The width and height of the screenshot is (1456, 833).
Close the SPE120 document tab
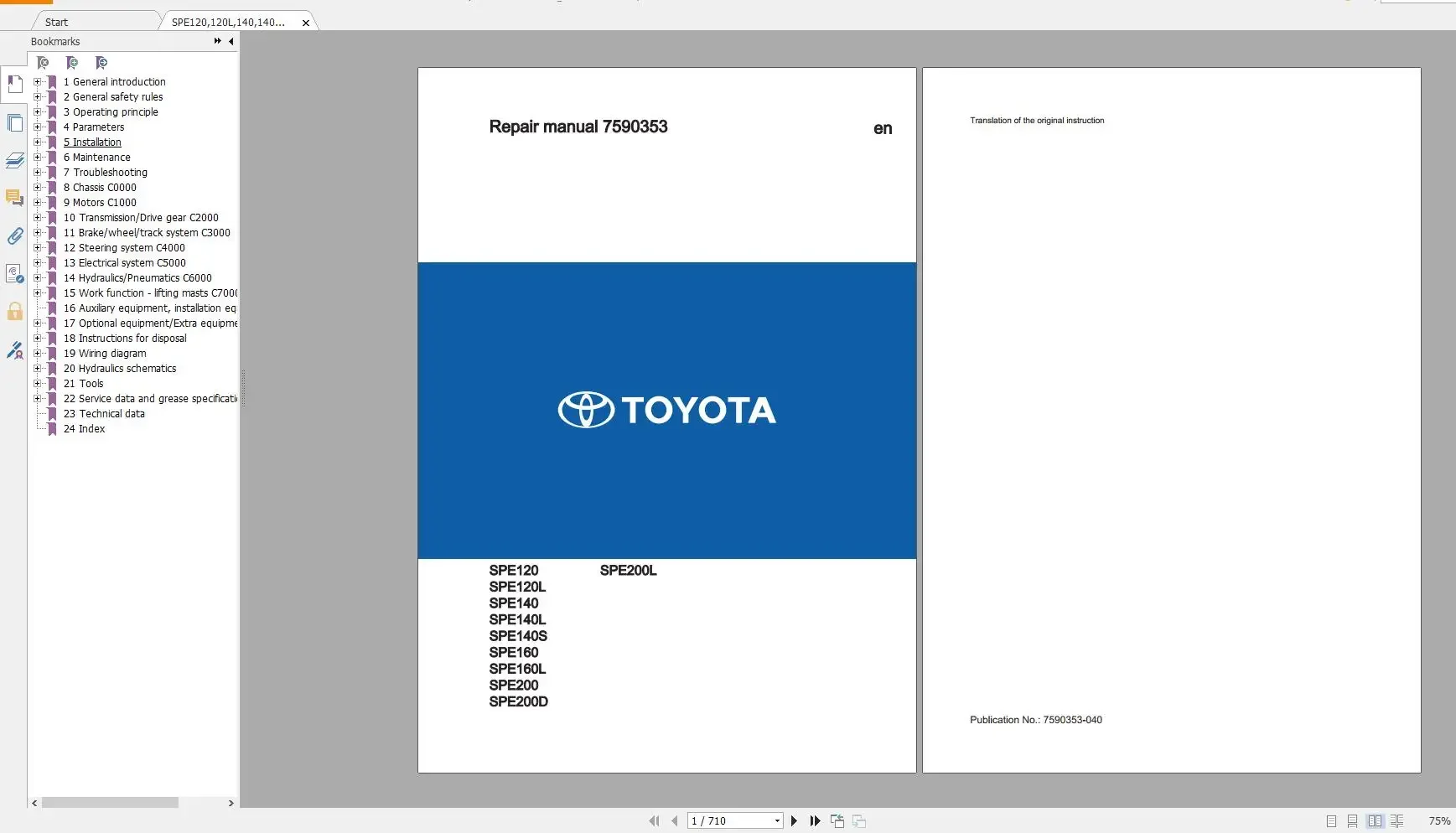click(x=306, y=23)
